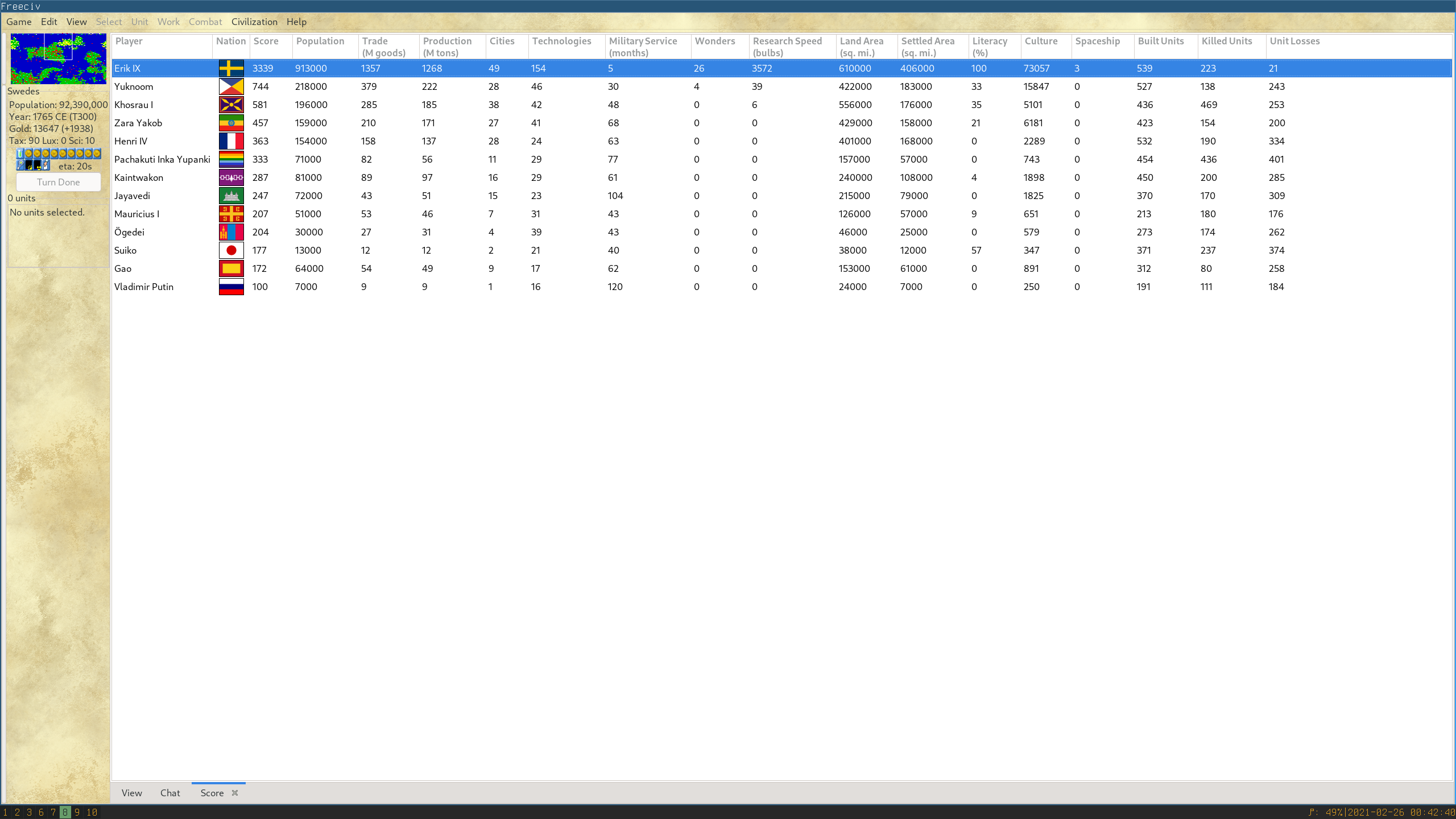Viewport: 1456px width, 819px height.
Task: Click the global warming indicator icon
Action: click(x=28, y=165)
